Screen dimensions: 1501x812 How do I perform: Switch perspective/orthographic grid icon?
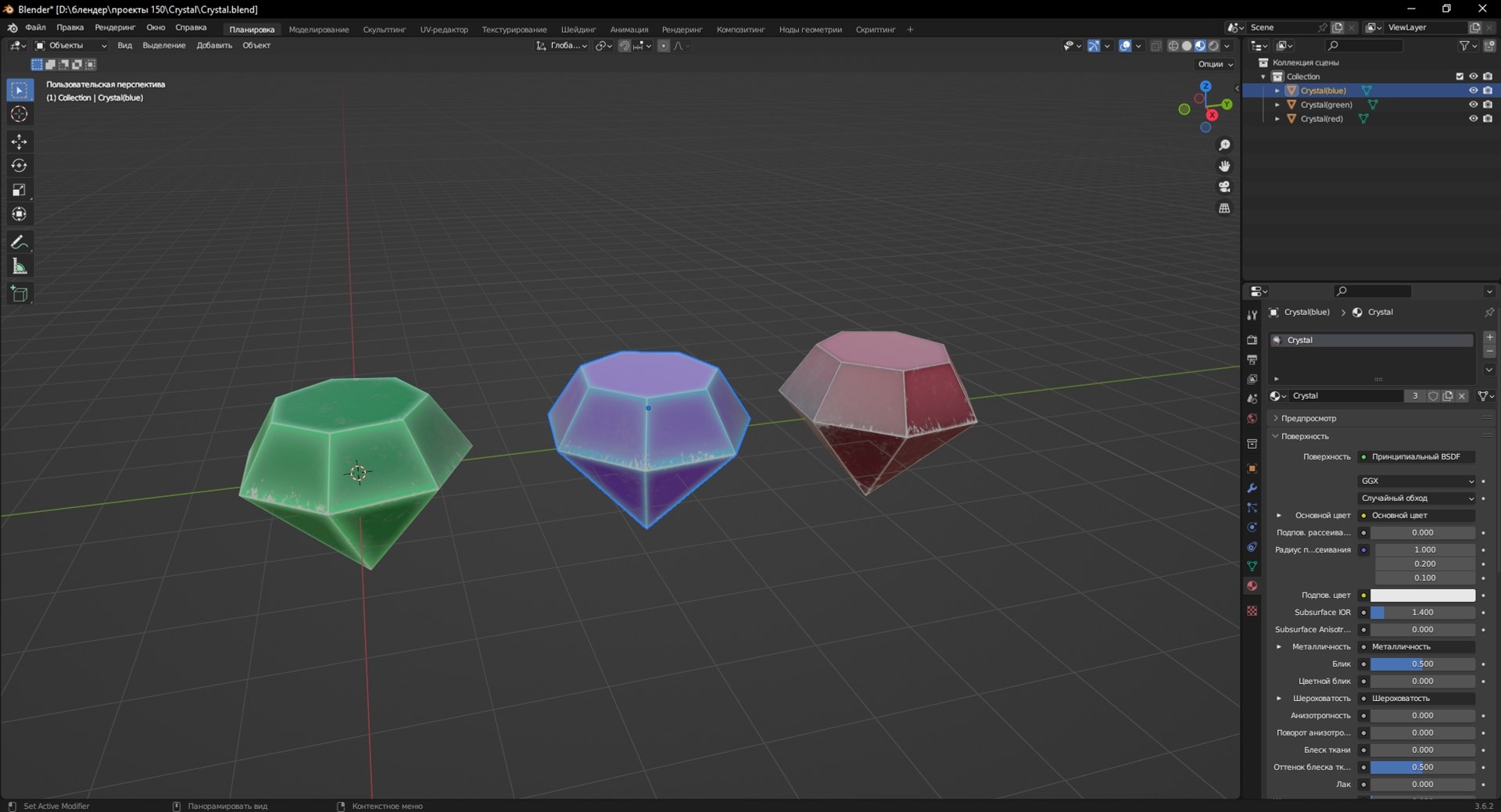pyautogui.click(x=1224, y=209)
